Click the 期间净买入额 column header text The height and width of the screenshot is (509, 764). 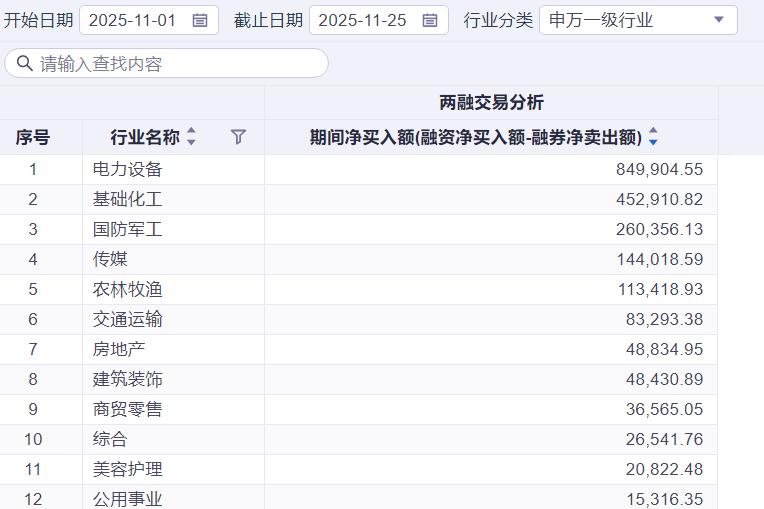[x=476, y=137]
